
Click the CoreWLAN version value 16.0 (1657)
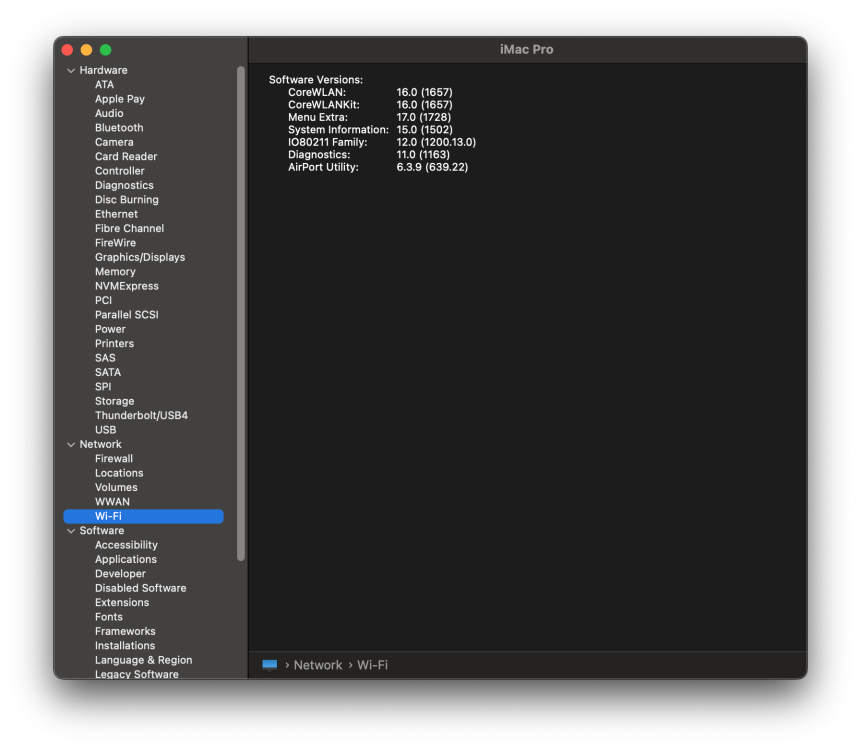(424, 92)
